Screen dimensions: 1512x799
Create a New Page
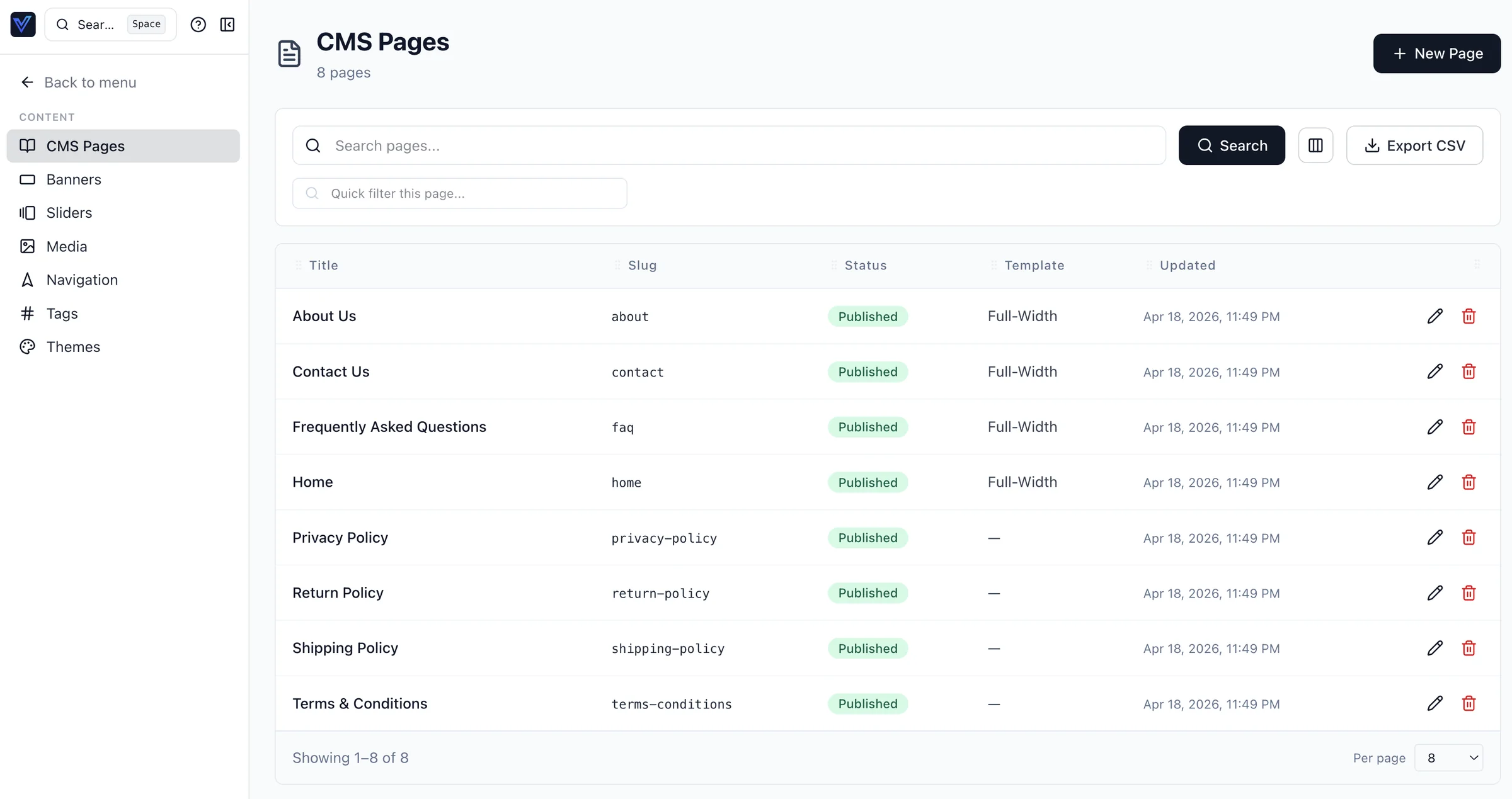[x=1436, y=54]
